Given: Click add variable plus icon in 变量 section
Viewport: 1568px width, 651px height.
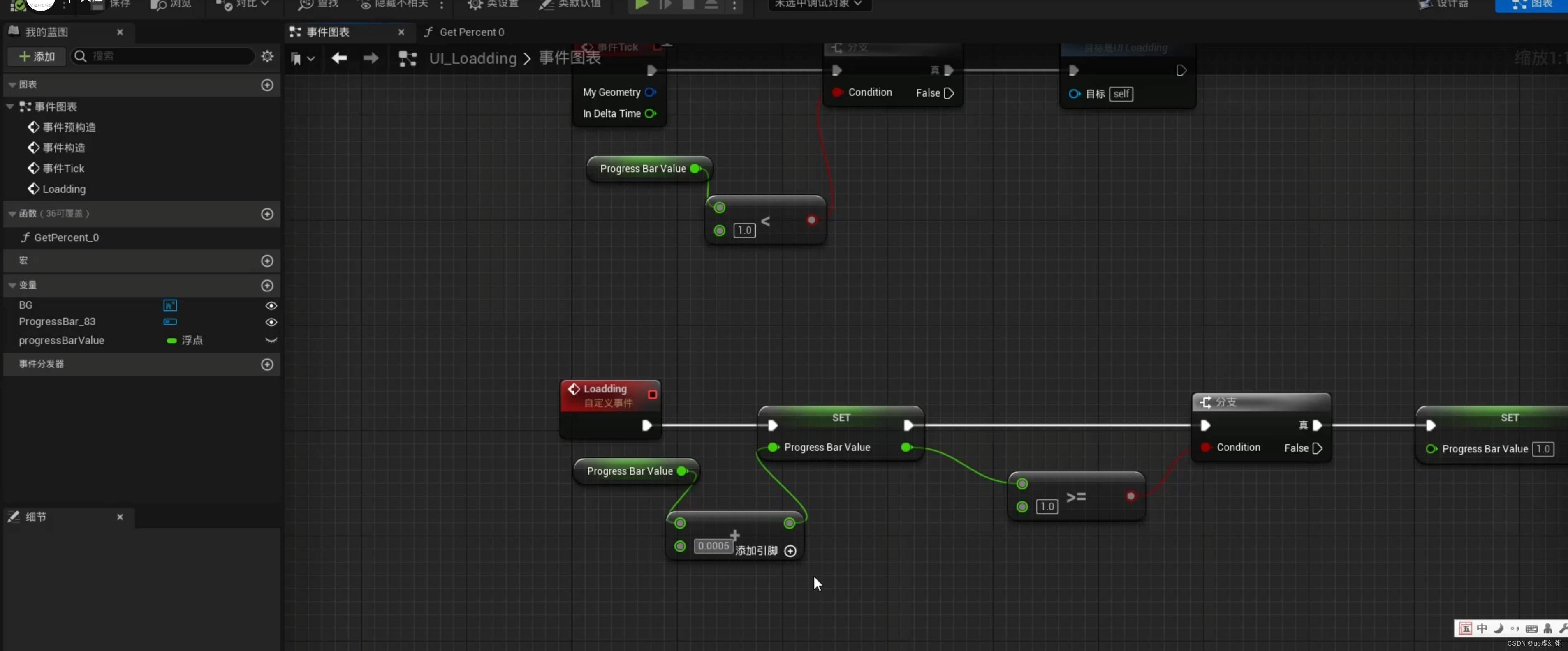Looking at the screenshot, I should pos(267,285).
